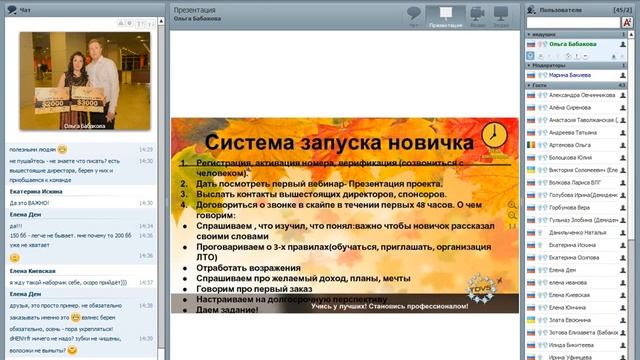Screen dimensions: 640x360
Task: Select moderator Марина Бакиева
Action: [569, 75]
